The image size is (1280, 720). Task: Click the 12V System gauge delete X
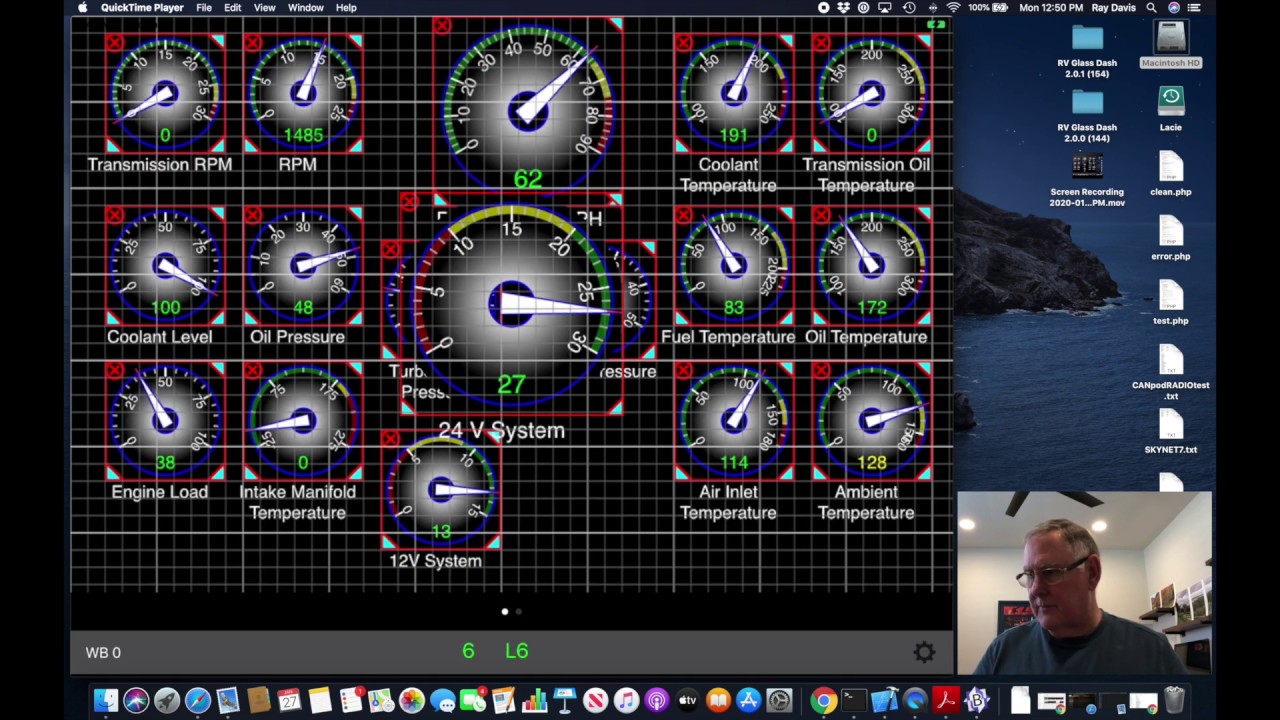[x=390, y=438]
